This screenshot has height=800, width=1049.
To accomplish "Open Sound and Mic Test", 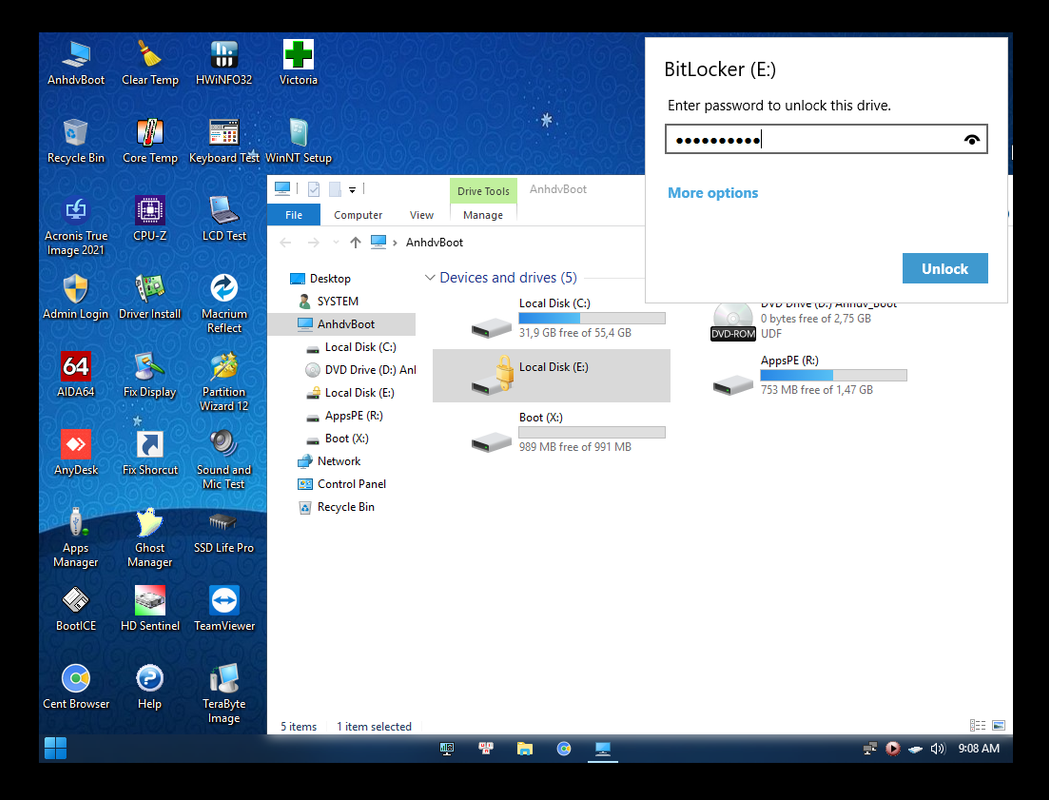I will coord(224,460).
